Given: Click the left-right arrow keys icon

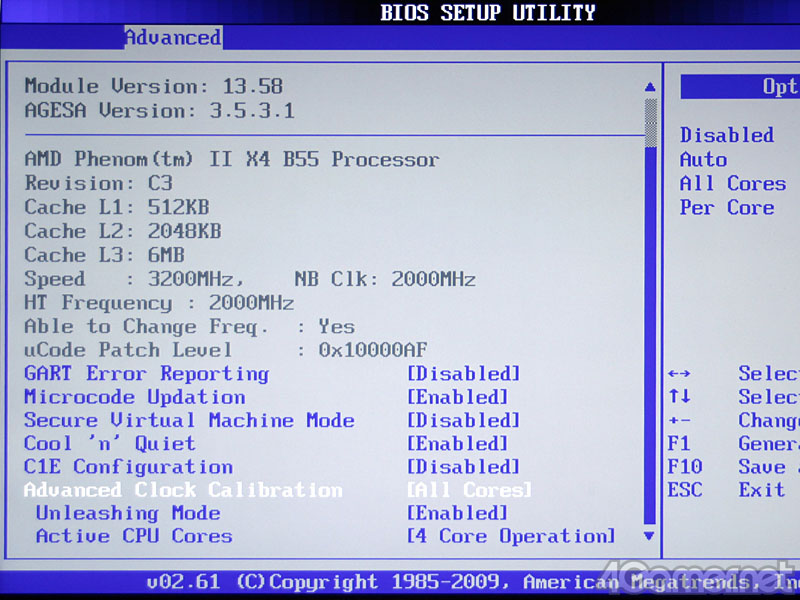Looking at the screenshot, I should click(x=679, y=374).
